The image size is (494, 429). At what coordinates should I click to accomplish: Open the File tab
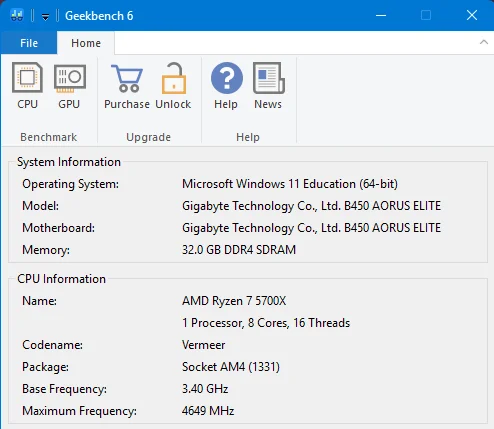coord(29,43)
